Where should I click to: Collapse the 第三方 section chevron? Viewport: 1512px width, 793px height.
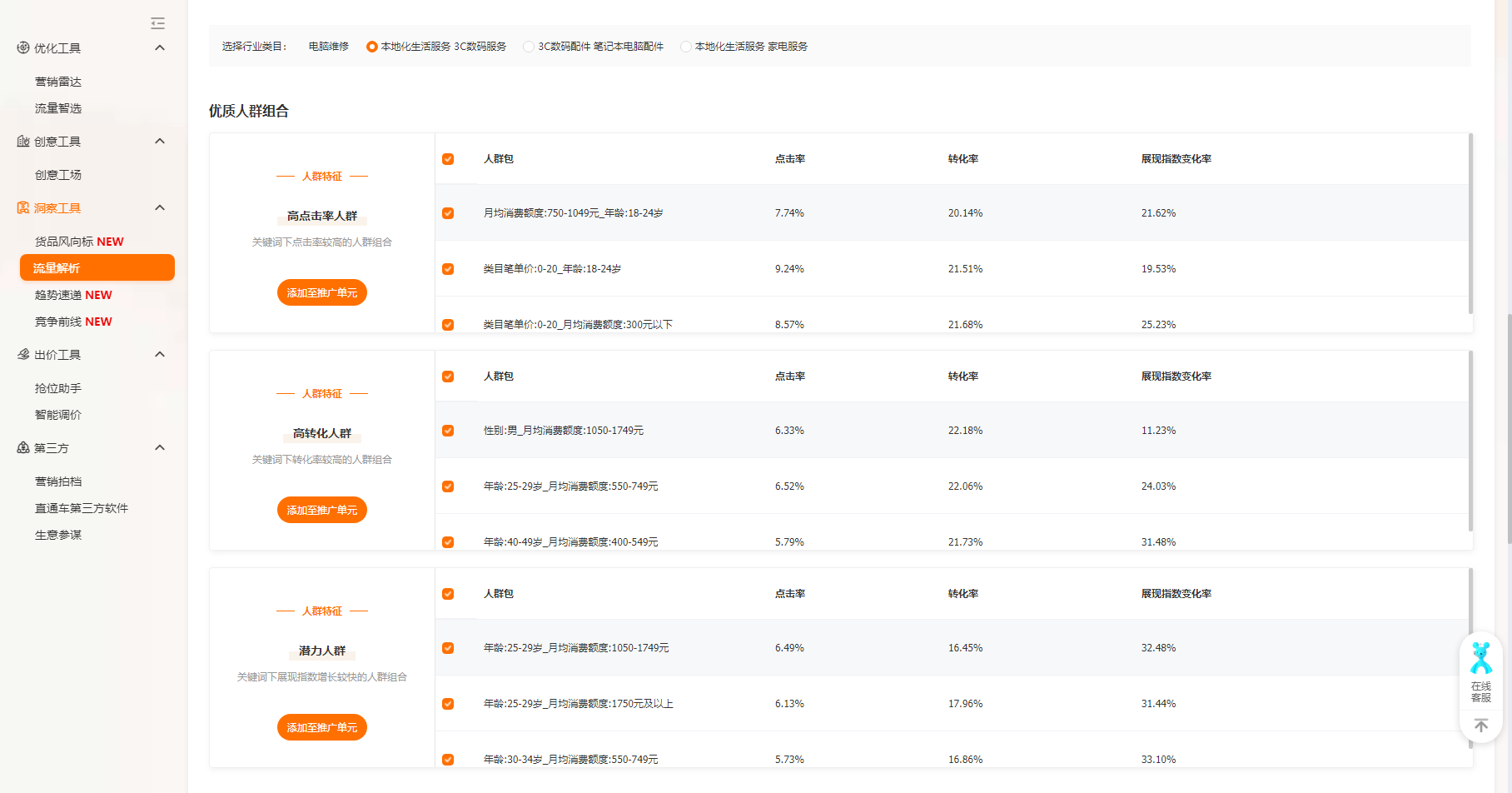[x=160, y=448]
